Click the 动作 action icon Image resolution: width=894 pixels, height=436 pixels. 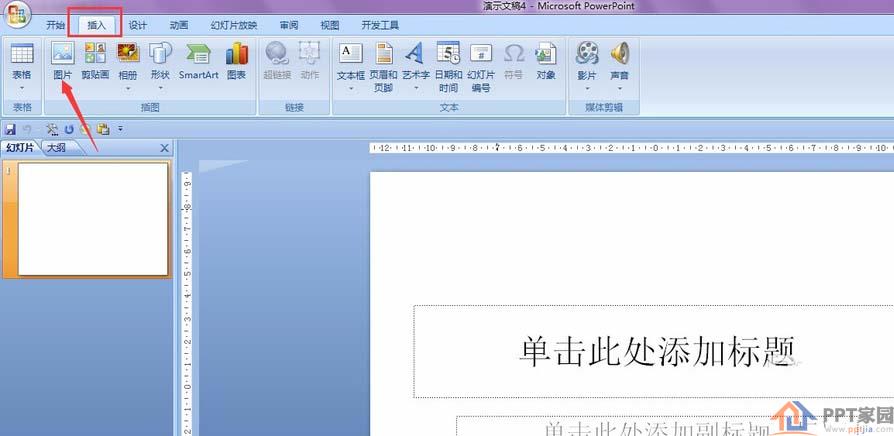click(x=310, y=53)
